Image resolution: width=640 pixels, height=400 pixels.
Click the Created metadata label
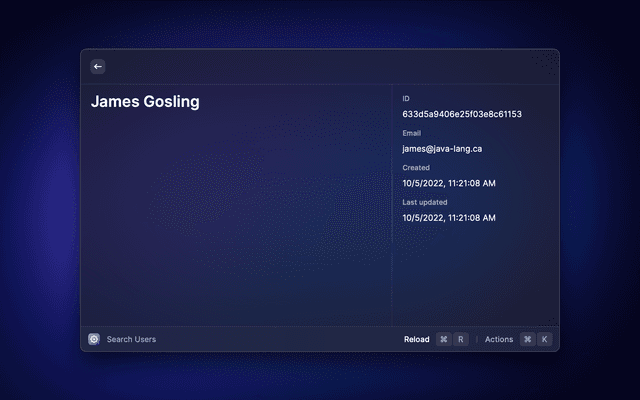click(416, 167)
